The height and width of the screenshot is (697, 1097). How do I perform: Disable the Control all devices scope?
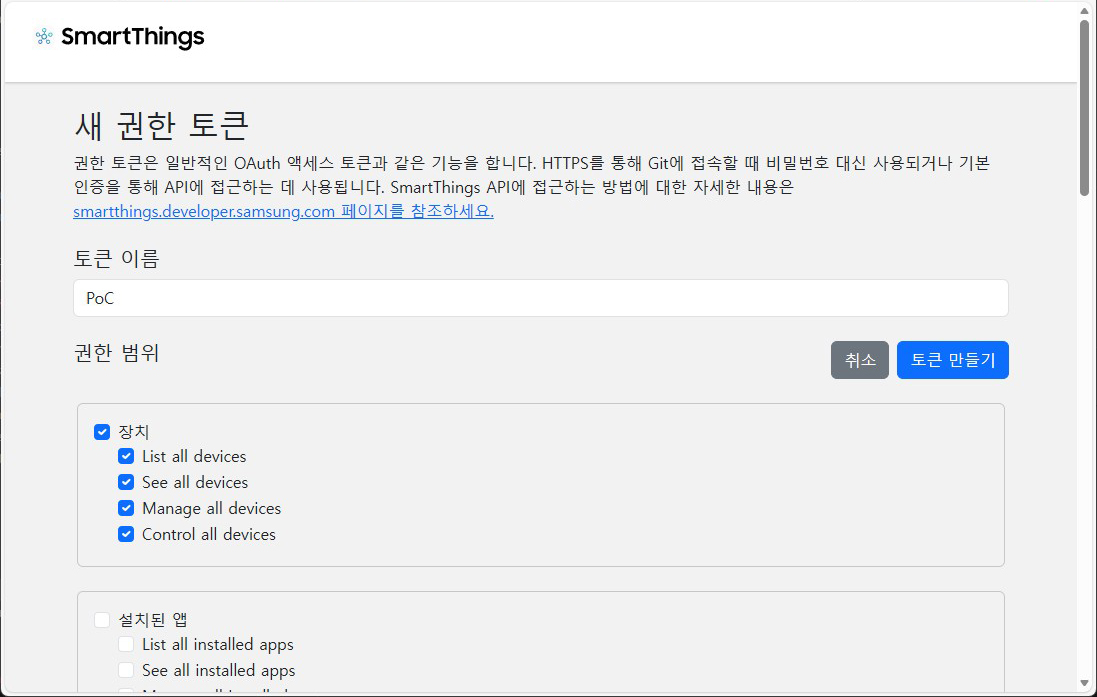[x=126, y=534]
